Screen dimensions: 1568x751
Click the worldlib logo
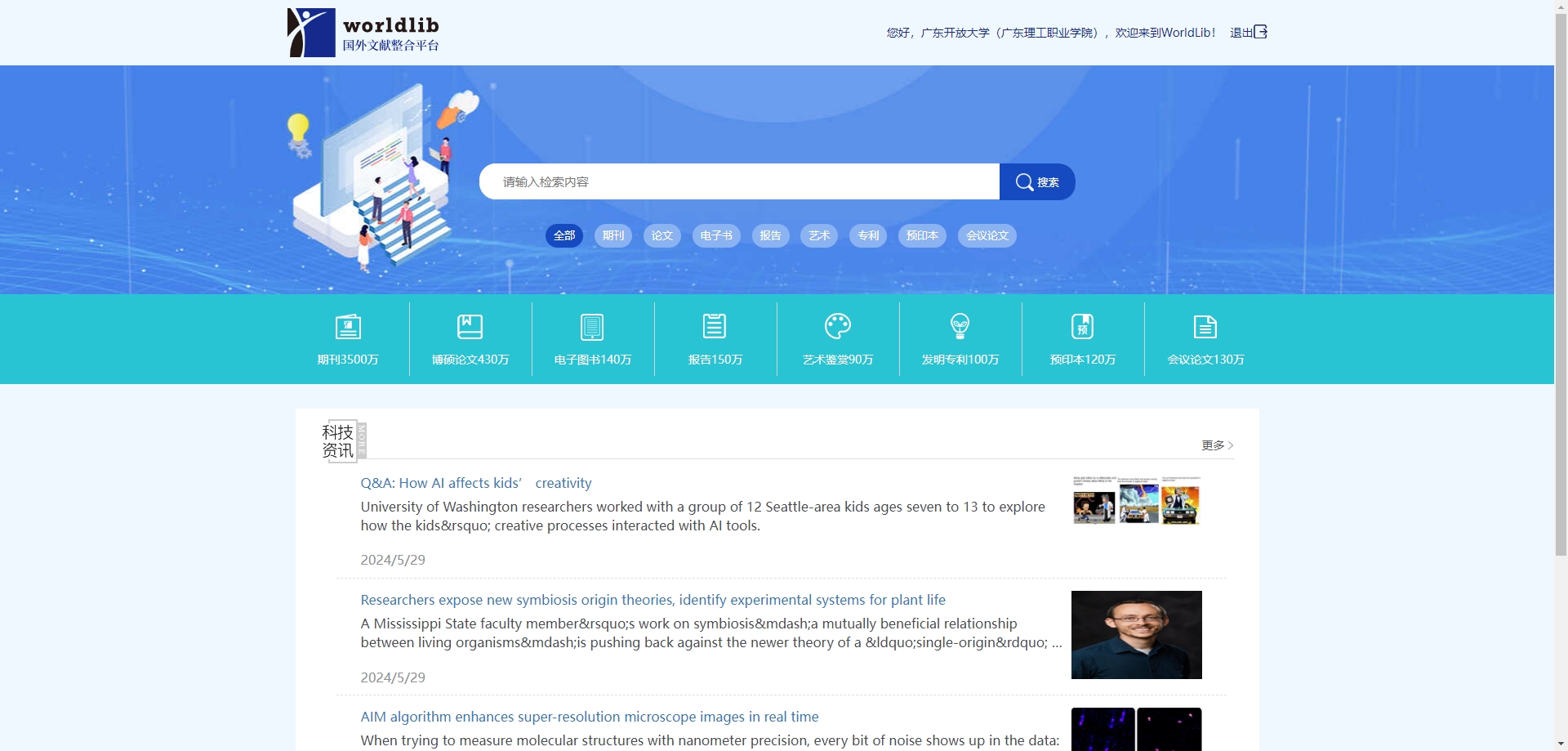pyautogui.click(x=363, y=33)
